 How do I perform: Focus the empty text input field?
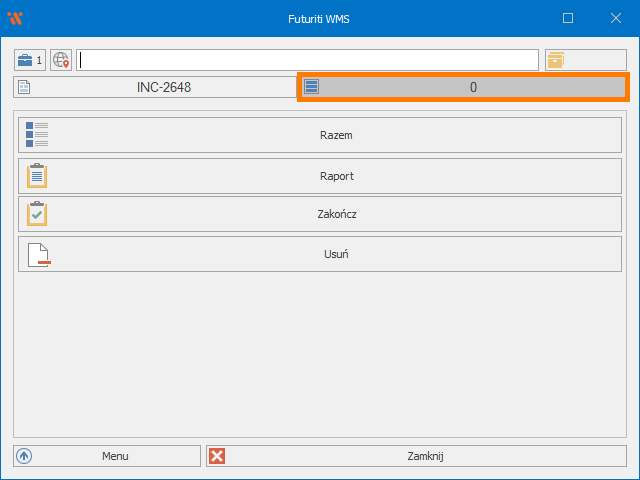point(307,60)
